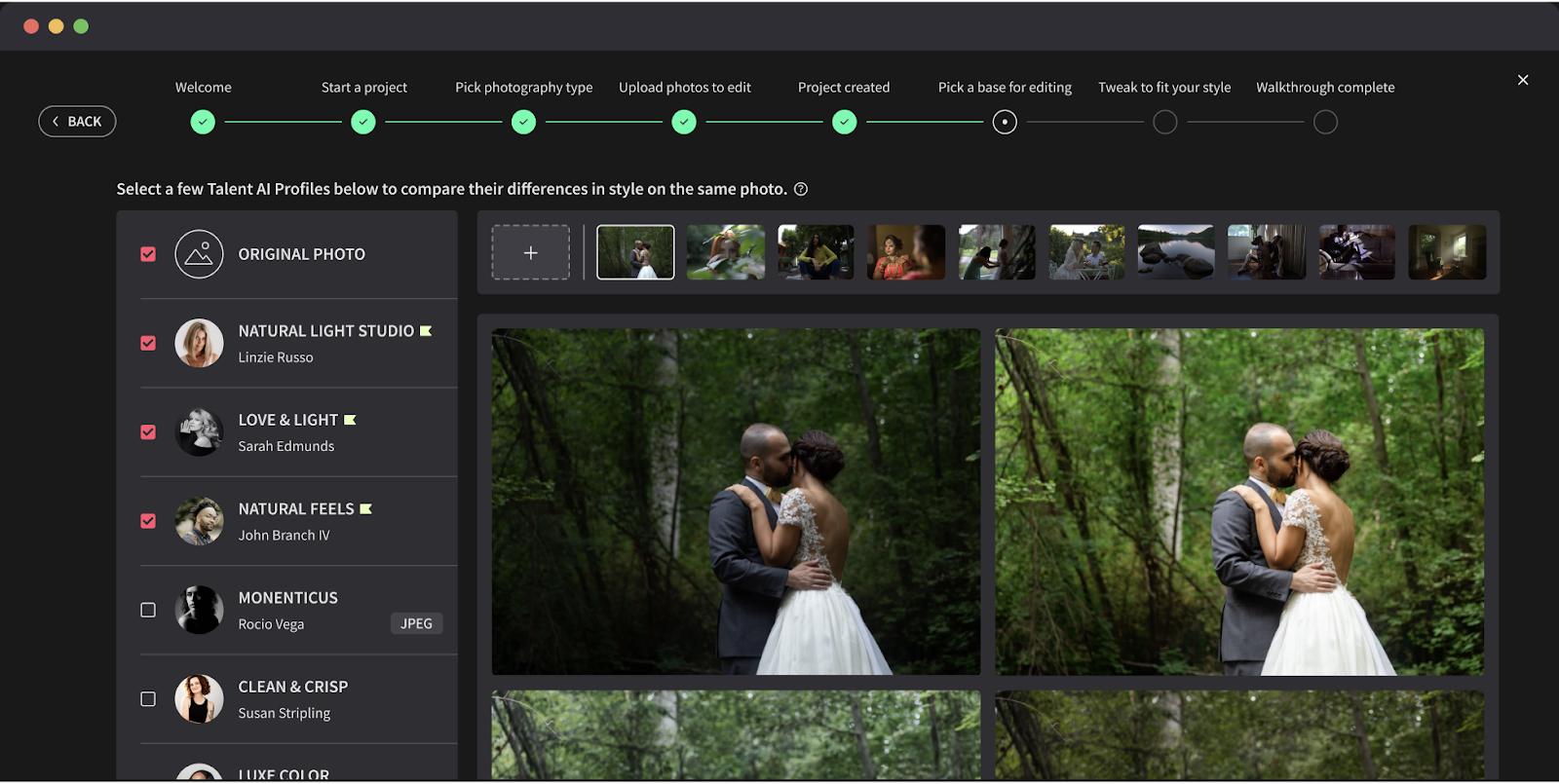Viewport: 1559px width, 784px height.
Task: Uncheck the Original Photo checkbox
Action: (x=148, y=254)
